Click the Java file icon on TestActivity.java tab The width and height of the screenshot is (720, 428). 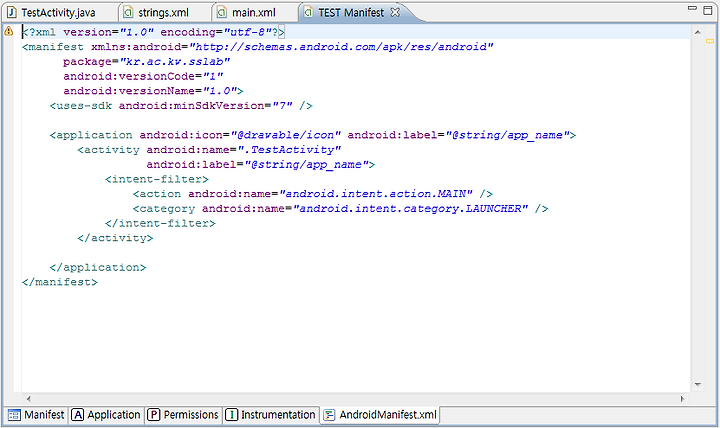[x=11, y=12]
